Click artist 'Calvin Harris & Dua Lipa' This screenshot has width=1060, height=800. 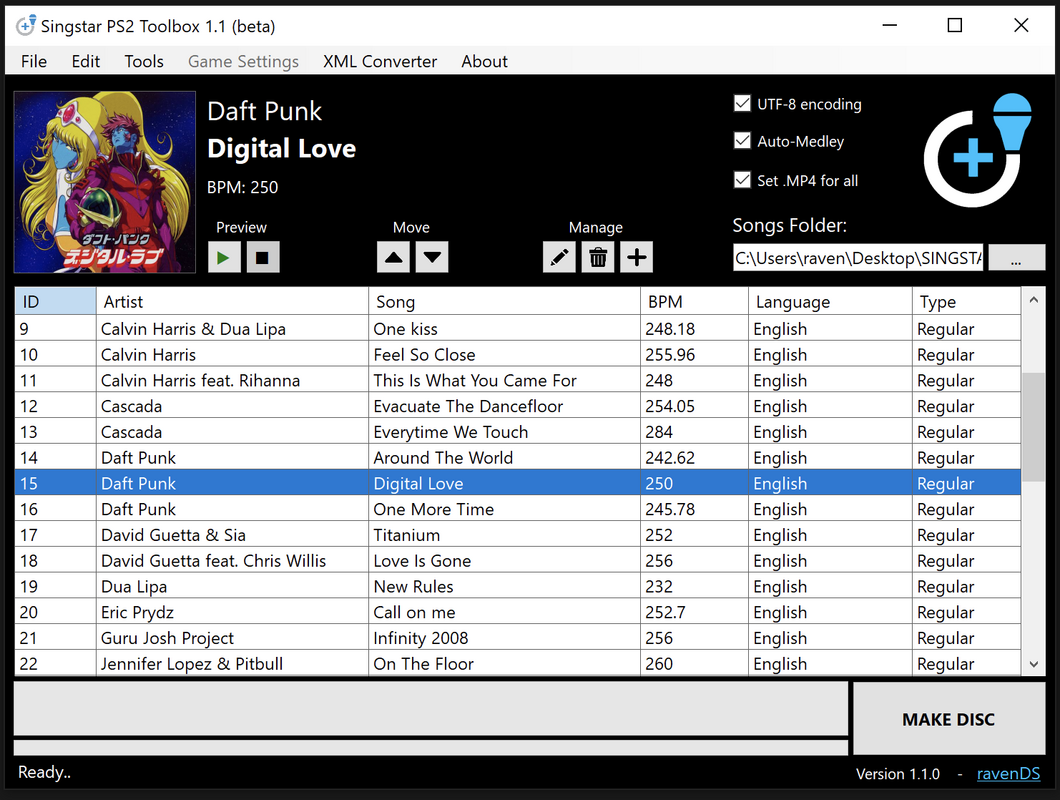point(193,329)
